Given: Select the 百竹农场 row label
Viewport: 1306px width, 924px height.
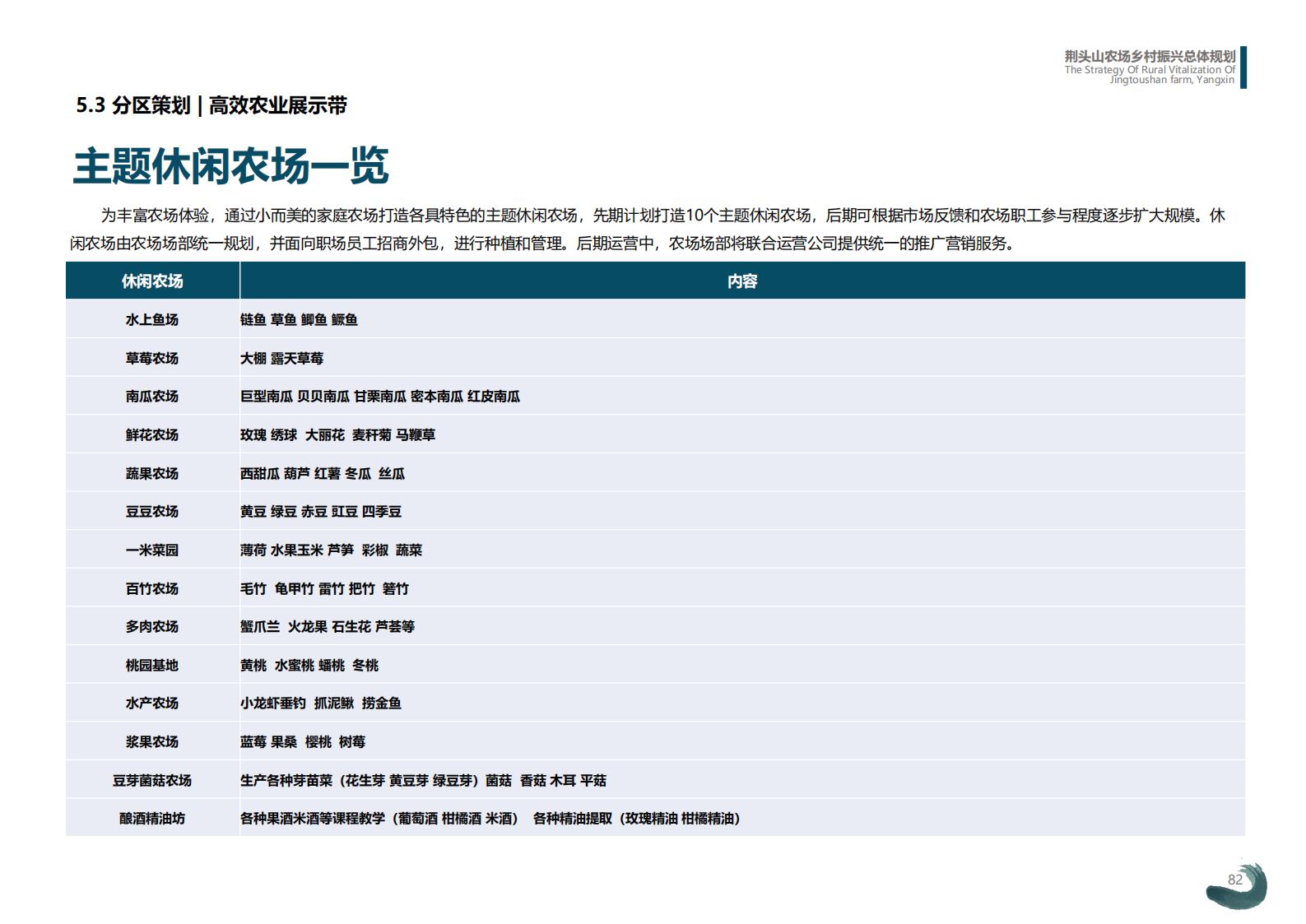Looking at the screenshot, I should (152, 588).
